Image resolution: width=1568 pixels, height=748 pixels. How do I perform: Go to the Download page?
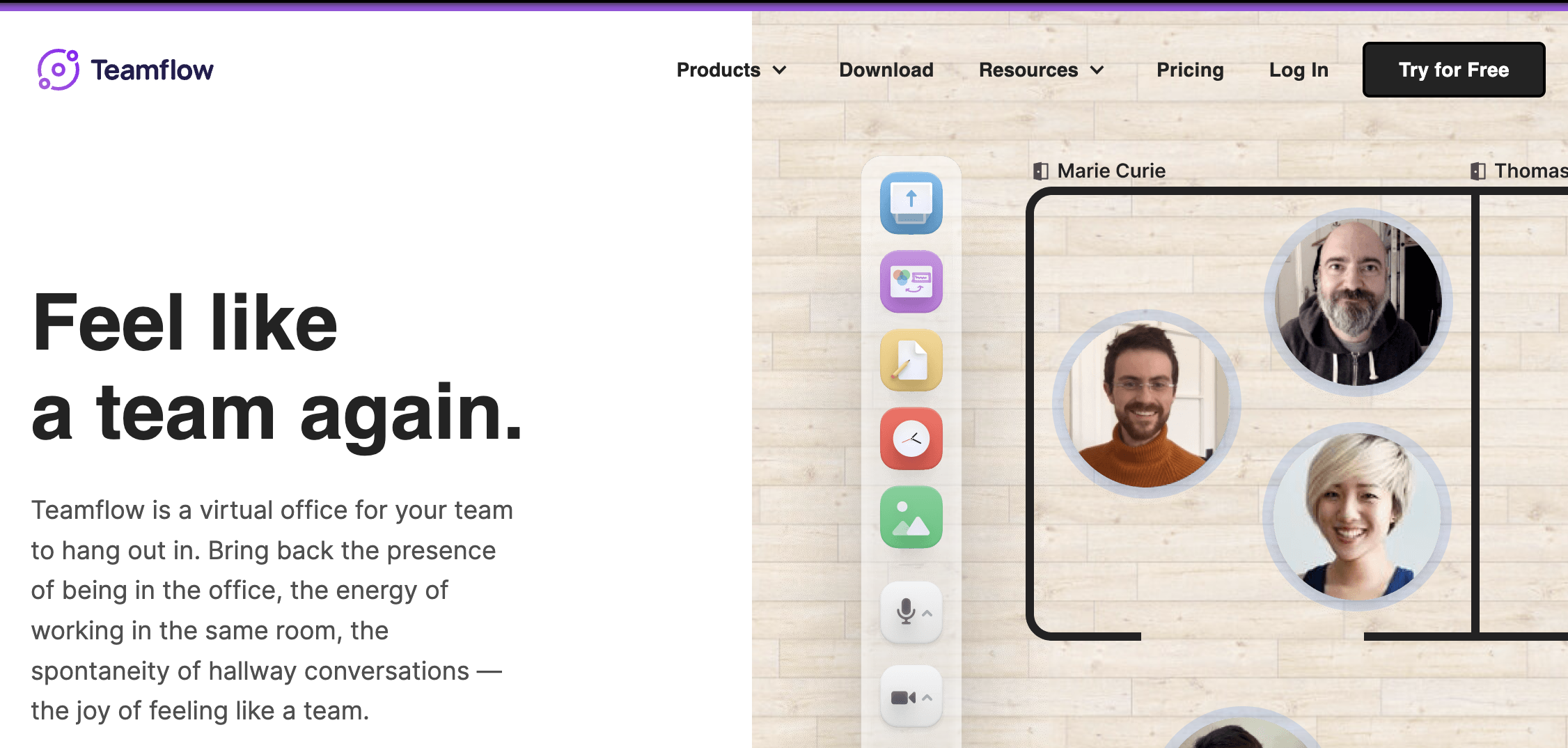click(x=886, y=70)
